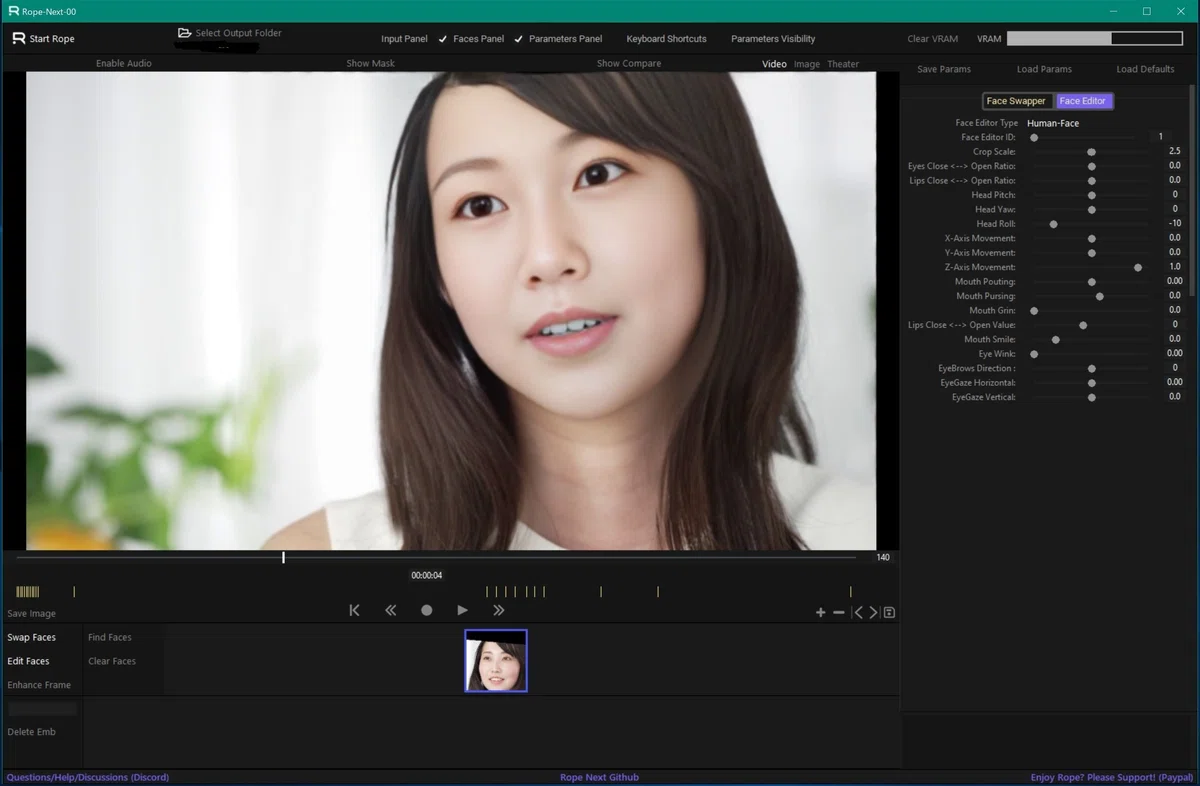Toggle the Parameters Panel checkbox
Image resolution: width=1200 pixels, height=786 pixels.
coord(518,39)
